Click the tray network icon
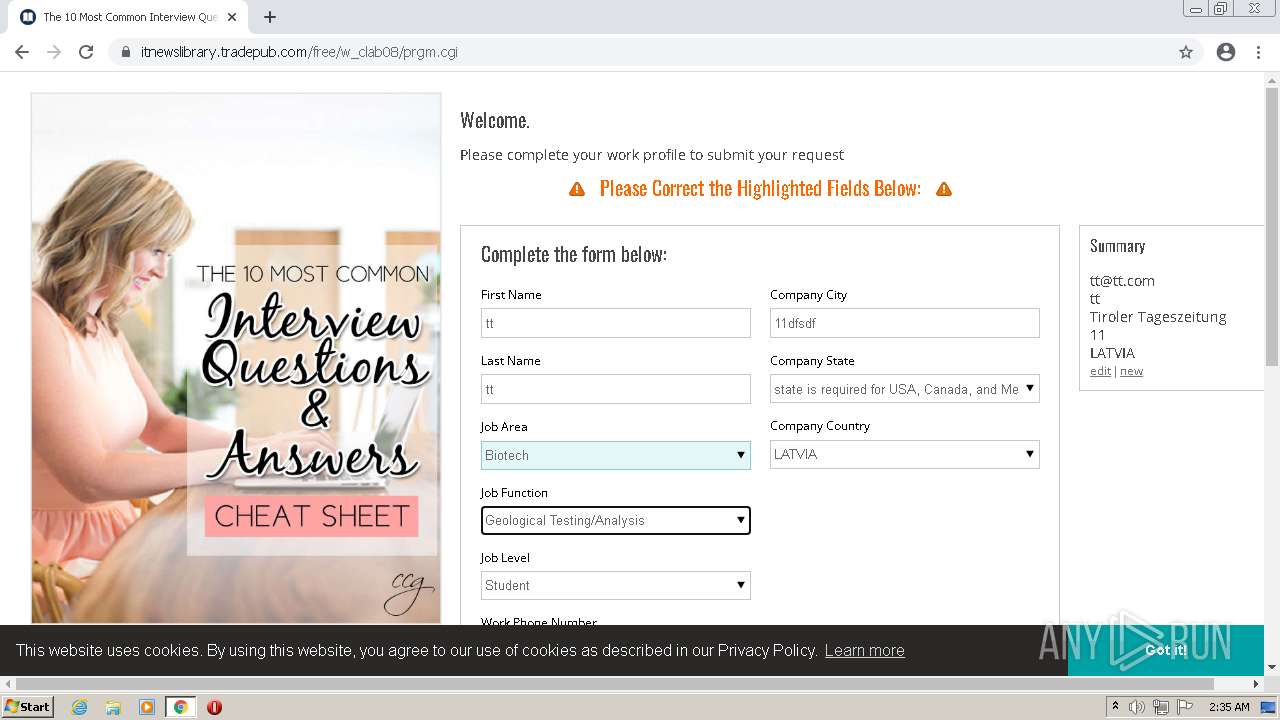Image resolution: width=1280 pixels, height=720 pixels. [1161, 707]
